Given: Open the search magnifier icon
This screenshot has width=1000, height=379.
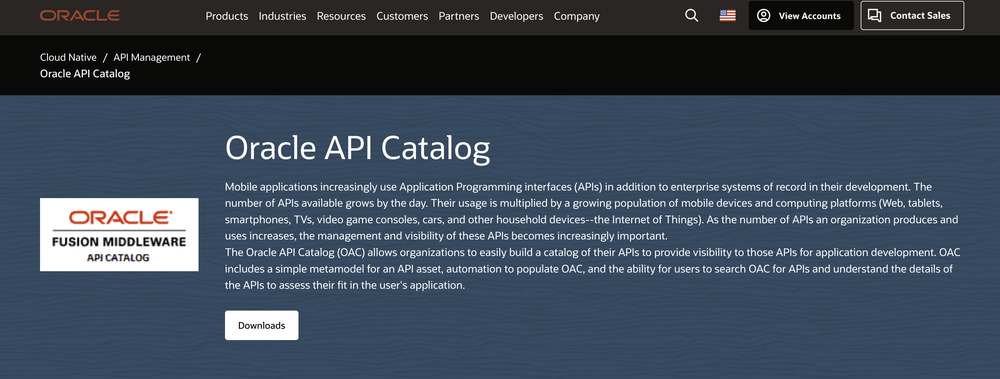Looking at the screenshot, I should (x=691, y=16).
